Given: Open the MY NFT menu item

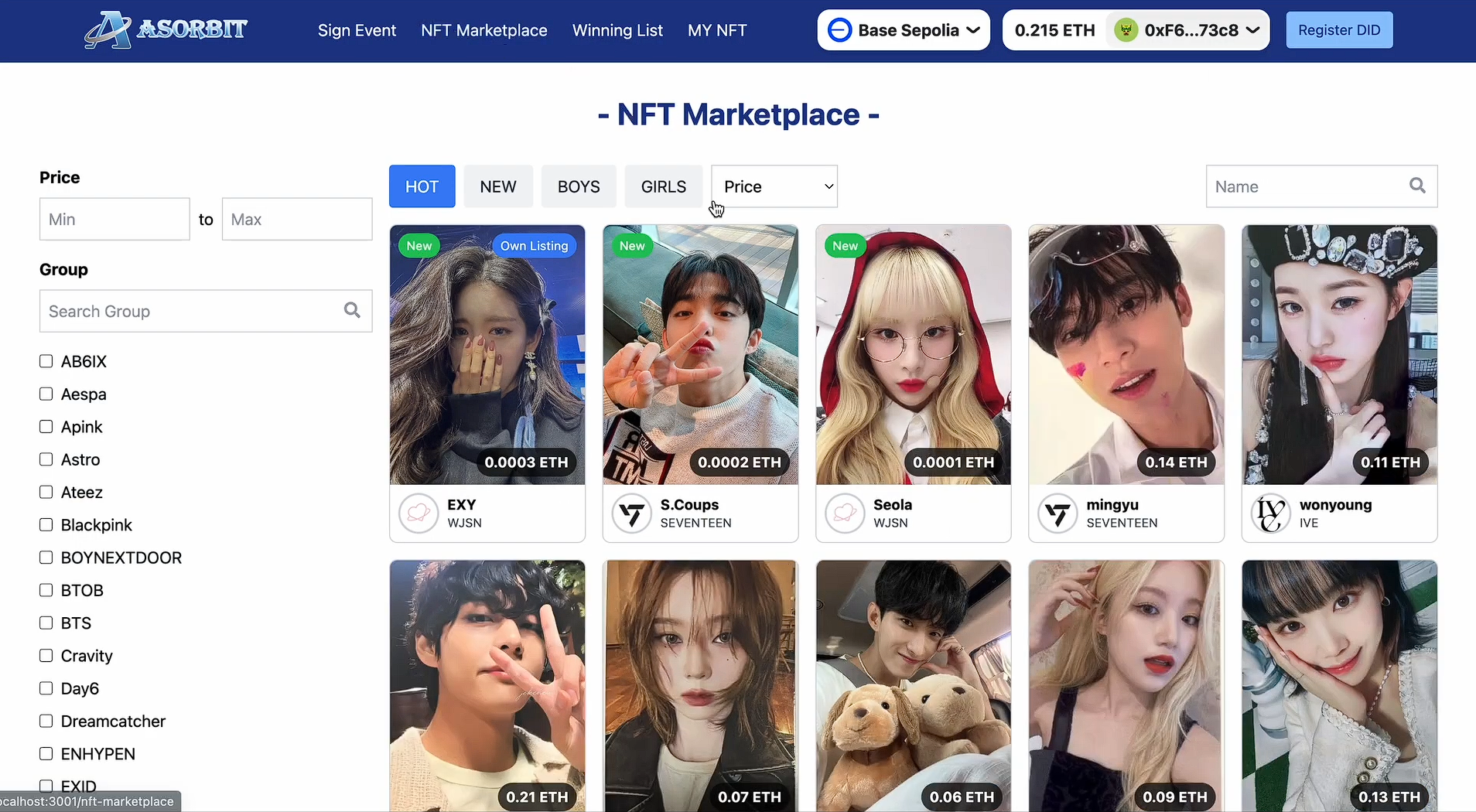Looking at the screenshot, I should (x=716, y=30).
